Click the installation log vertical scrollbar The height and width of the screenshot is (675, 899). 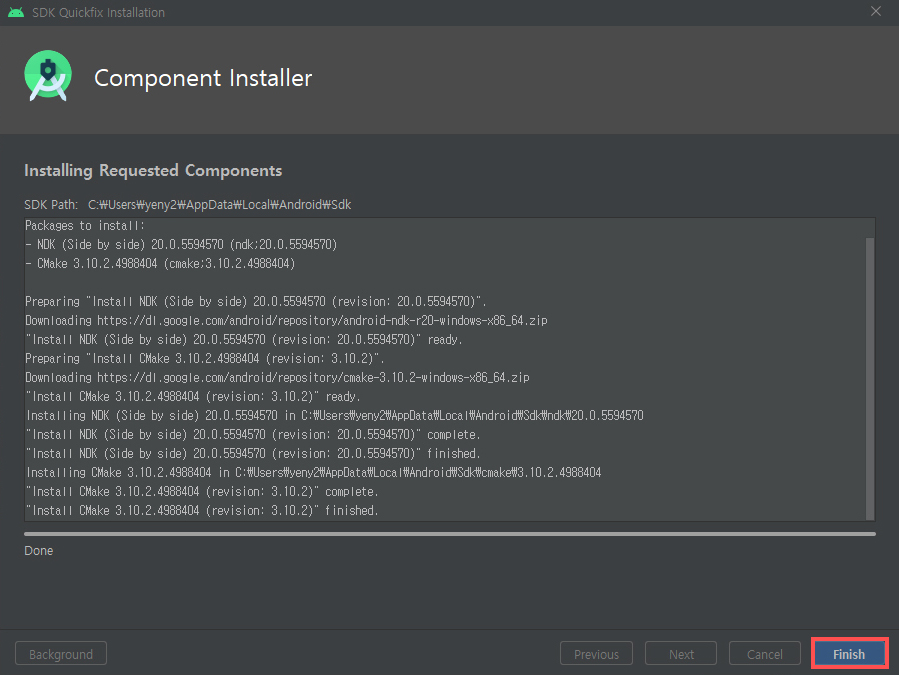(870, 379)
